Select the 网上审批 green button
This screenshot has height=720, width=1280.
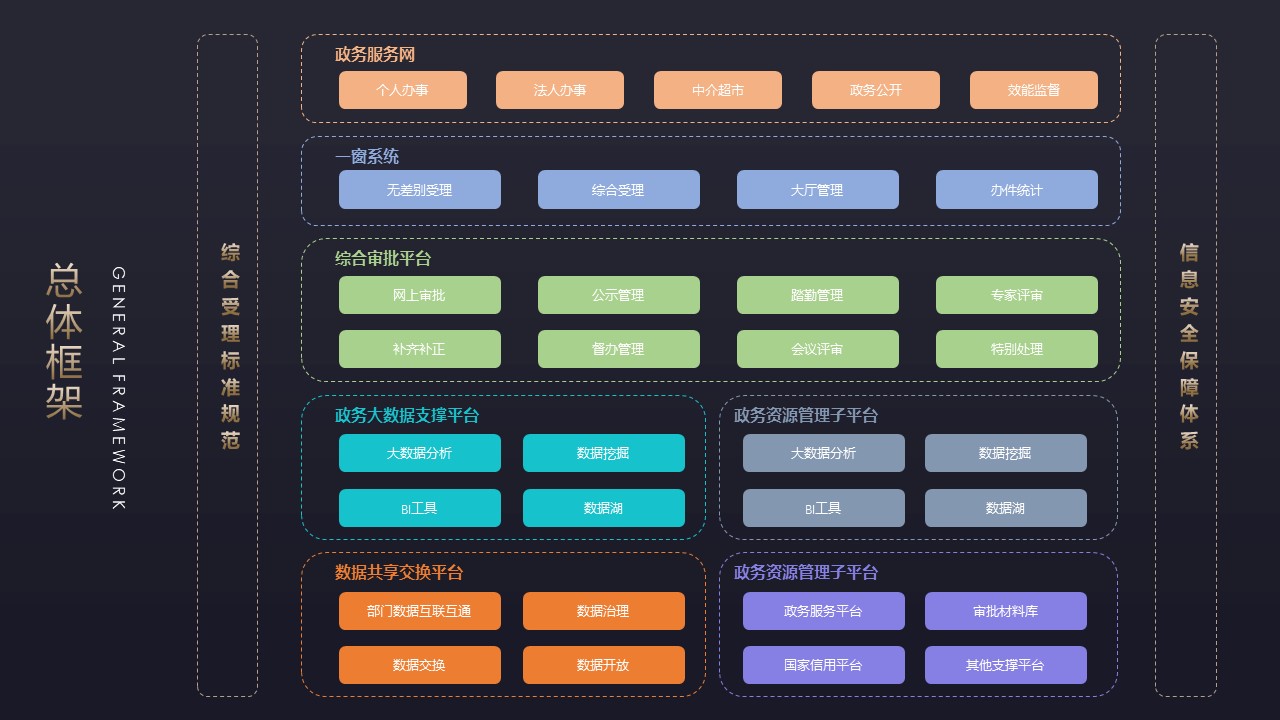click(x=419, y=295)
